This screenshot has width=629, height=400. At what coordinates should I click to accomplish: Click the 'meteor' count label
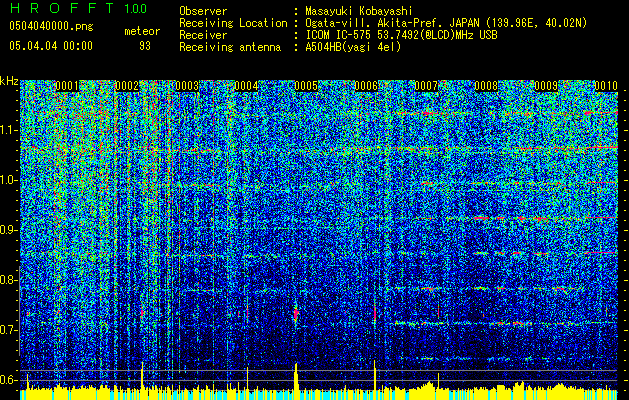[142, 31]
